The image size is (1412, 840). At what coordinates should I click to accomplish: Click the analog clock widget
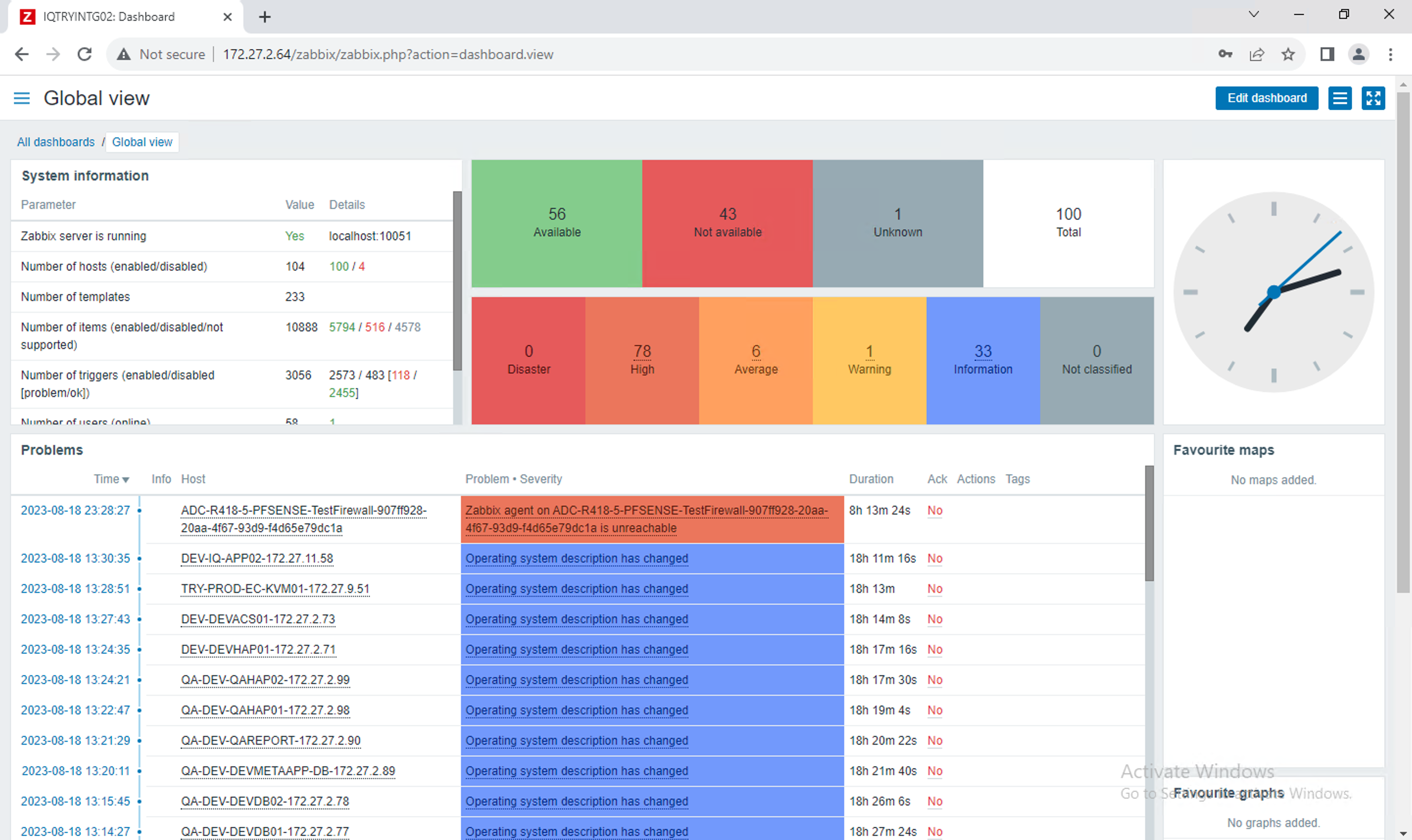point(1273,292)
